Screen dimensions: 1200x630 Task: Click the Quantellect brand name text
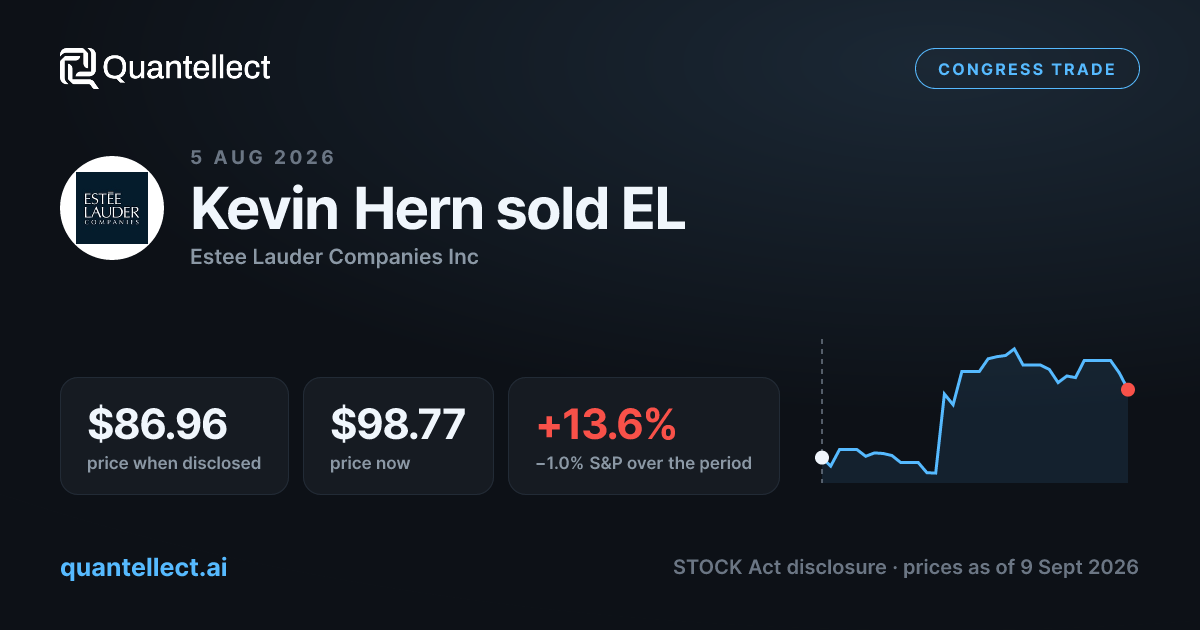click(187, 68)
